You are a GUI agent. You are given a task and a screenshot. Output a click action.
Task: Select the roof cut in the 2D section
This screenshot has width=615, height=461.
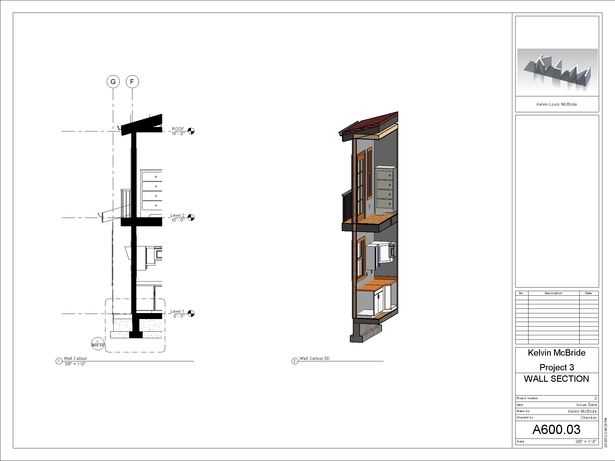pos(142,124)
